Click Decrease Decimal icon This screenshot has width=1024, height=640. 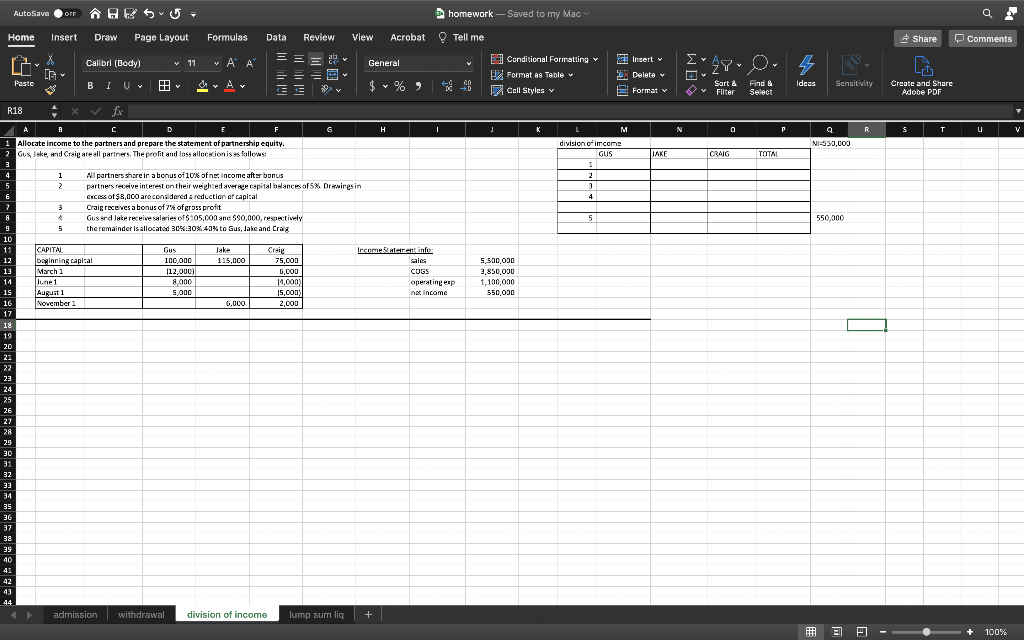pyautogui.click(x=467, y=86)
